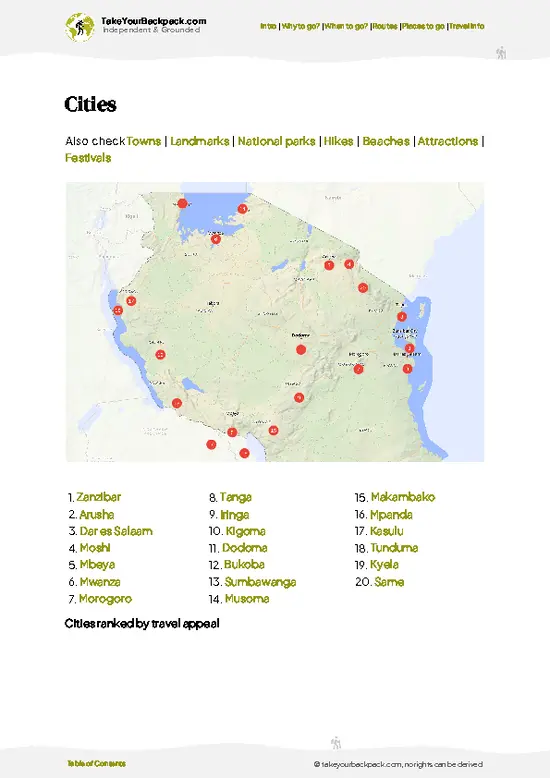The image size is (550, 778).
Task: Open the Kigoma city link in the list
Action: pos(246,531)
